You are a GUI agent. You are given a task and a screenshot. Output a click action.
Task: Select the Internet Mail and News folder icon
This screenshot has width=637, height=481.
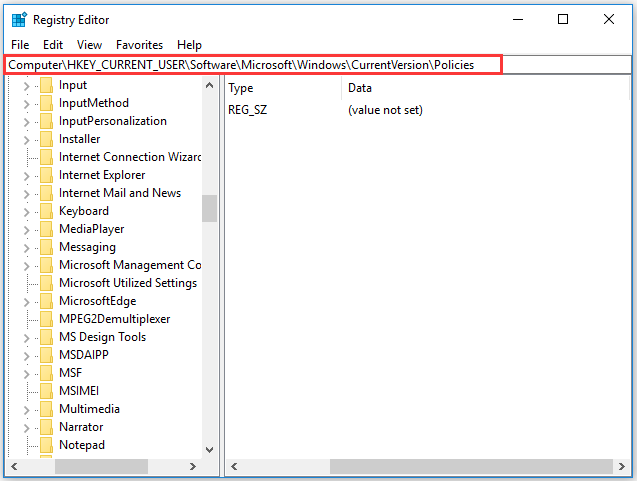(x=46, y=193)
